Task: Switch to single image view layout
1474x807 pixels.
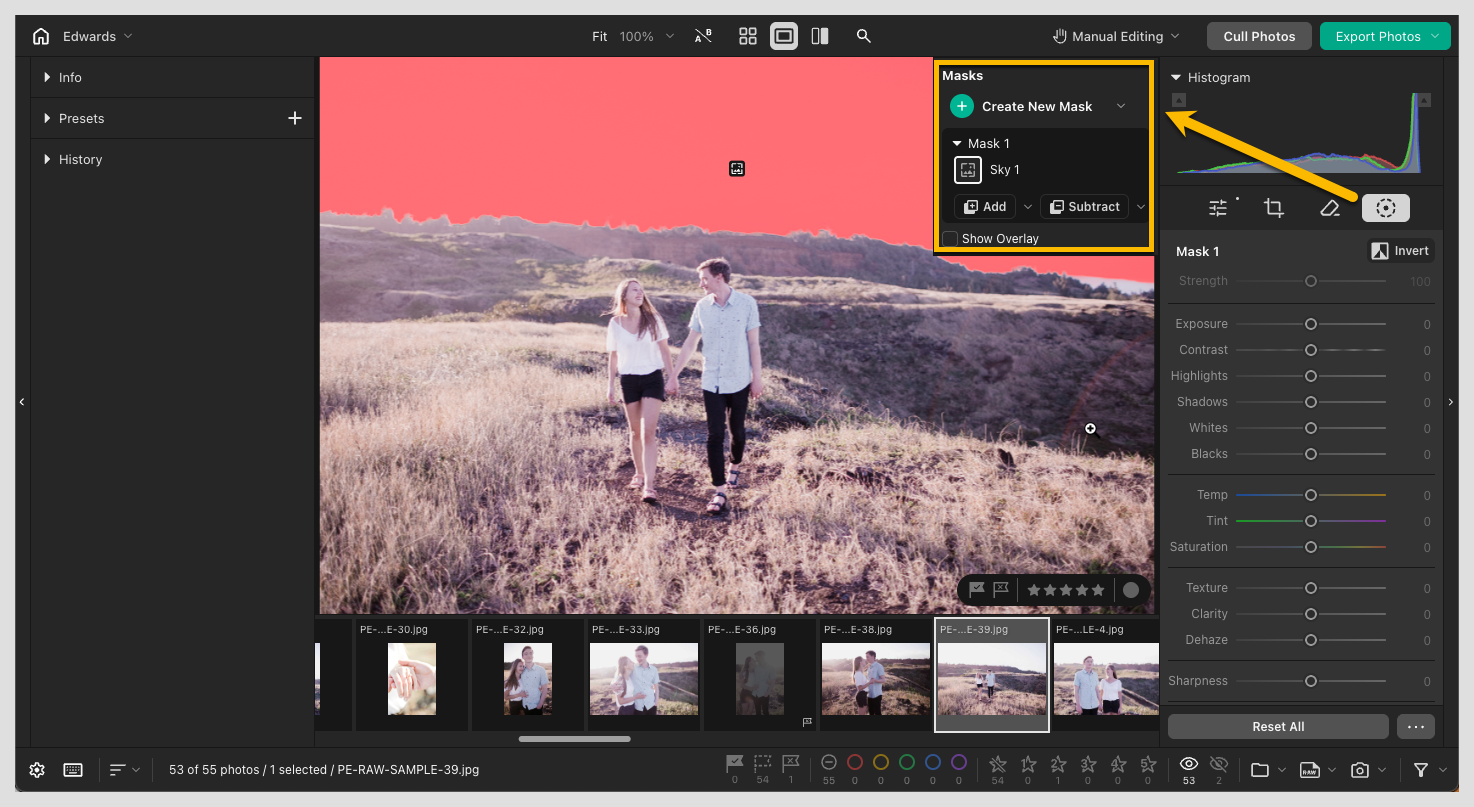Action: 784,36
